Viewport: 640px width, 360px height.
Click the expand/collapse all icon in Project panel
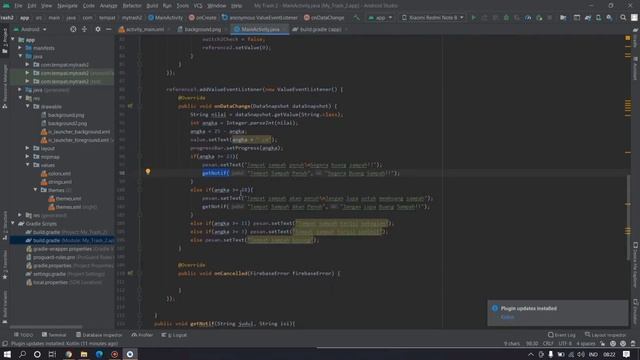tap(84, 29)
